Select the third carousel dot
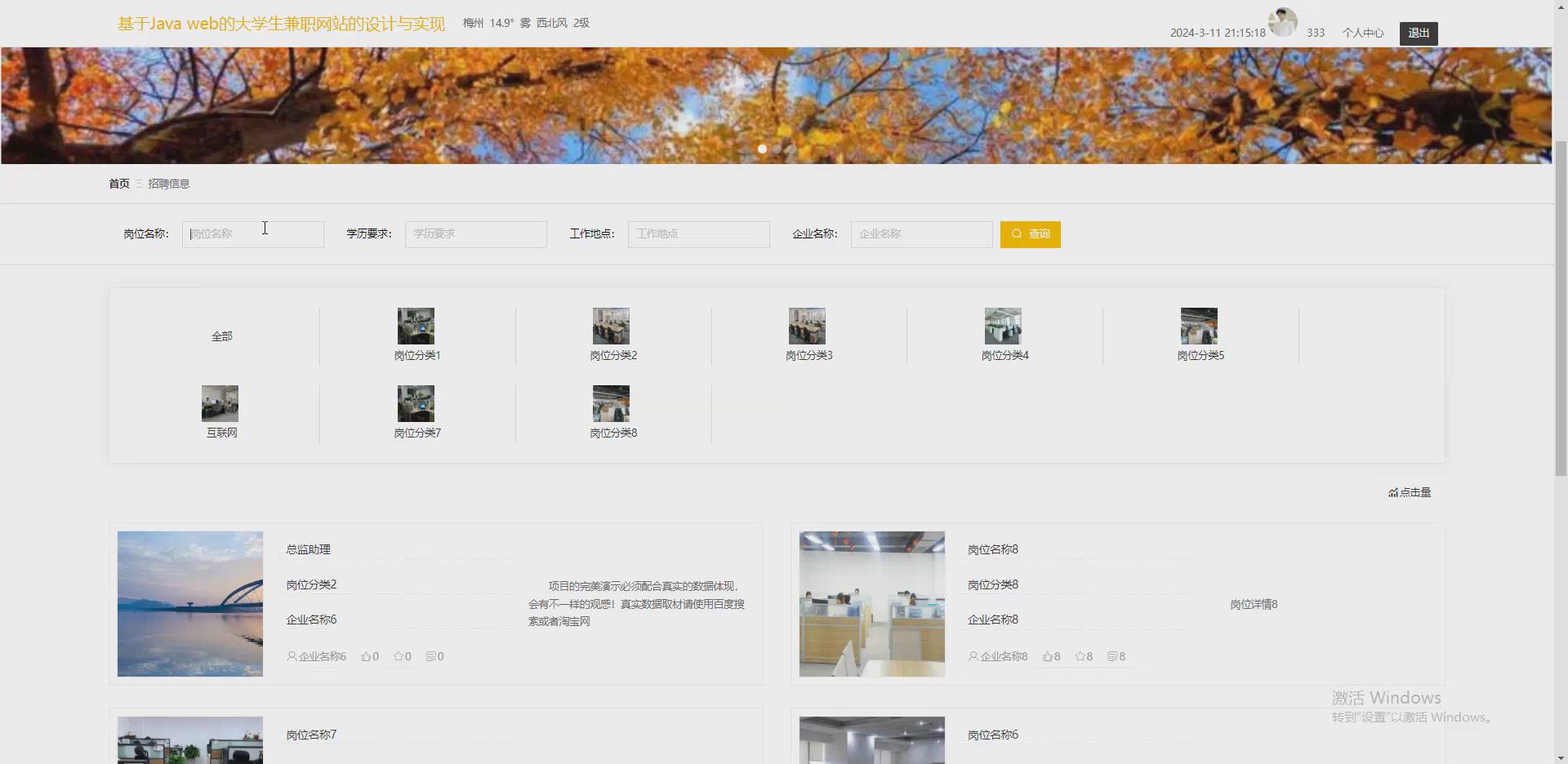The image size is (1568, 764). 791,149
